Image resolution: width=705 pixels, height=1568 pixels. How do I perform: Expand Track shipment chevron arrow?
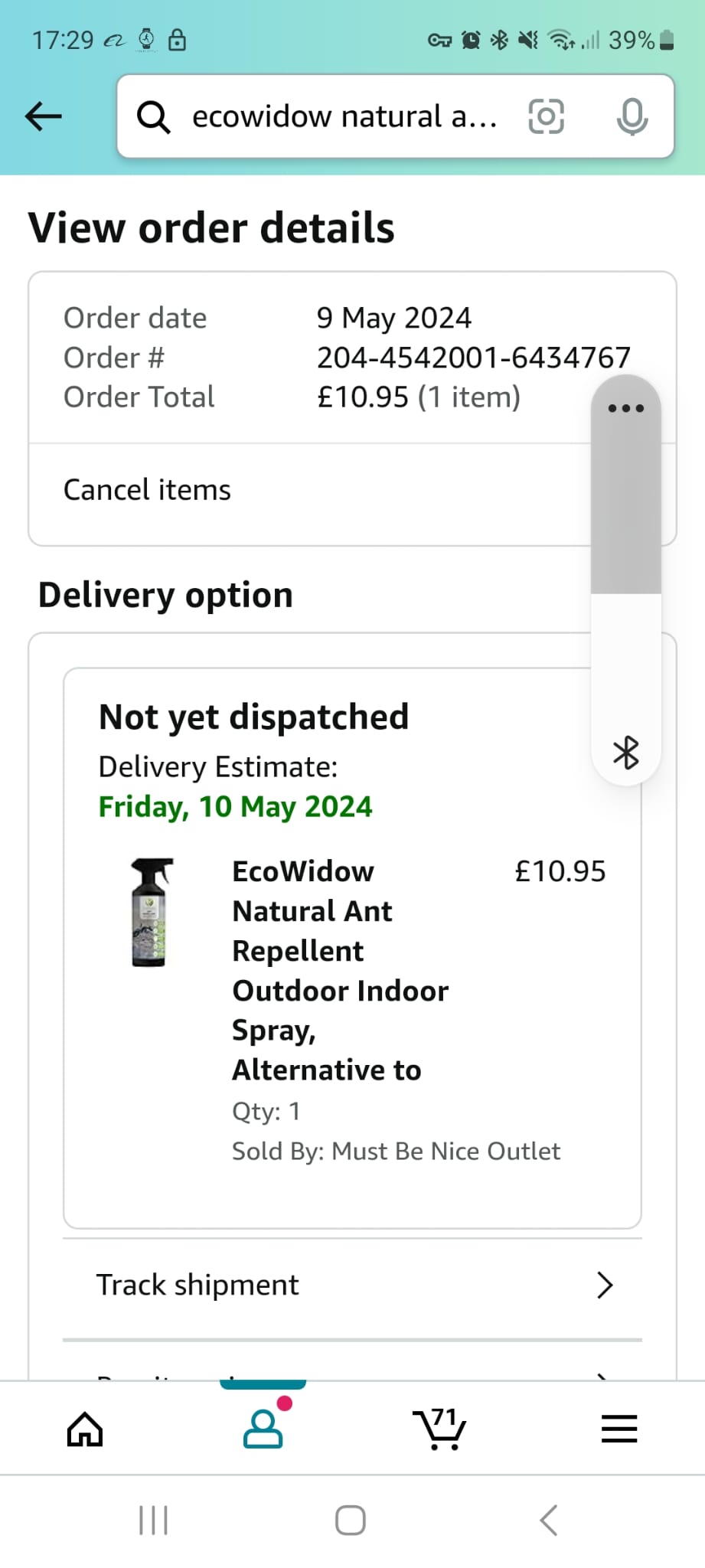click(x=605, y=1285)
